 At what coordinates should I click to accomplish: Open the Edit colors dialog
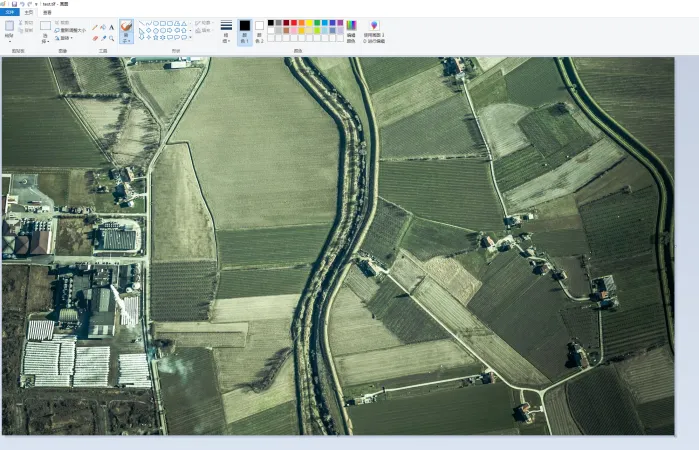coord(351,30)
